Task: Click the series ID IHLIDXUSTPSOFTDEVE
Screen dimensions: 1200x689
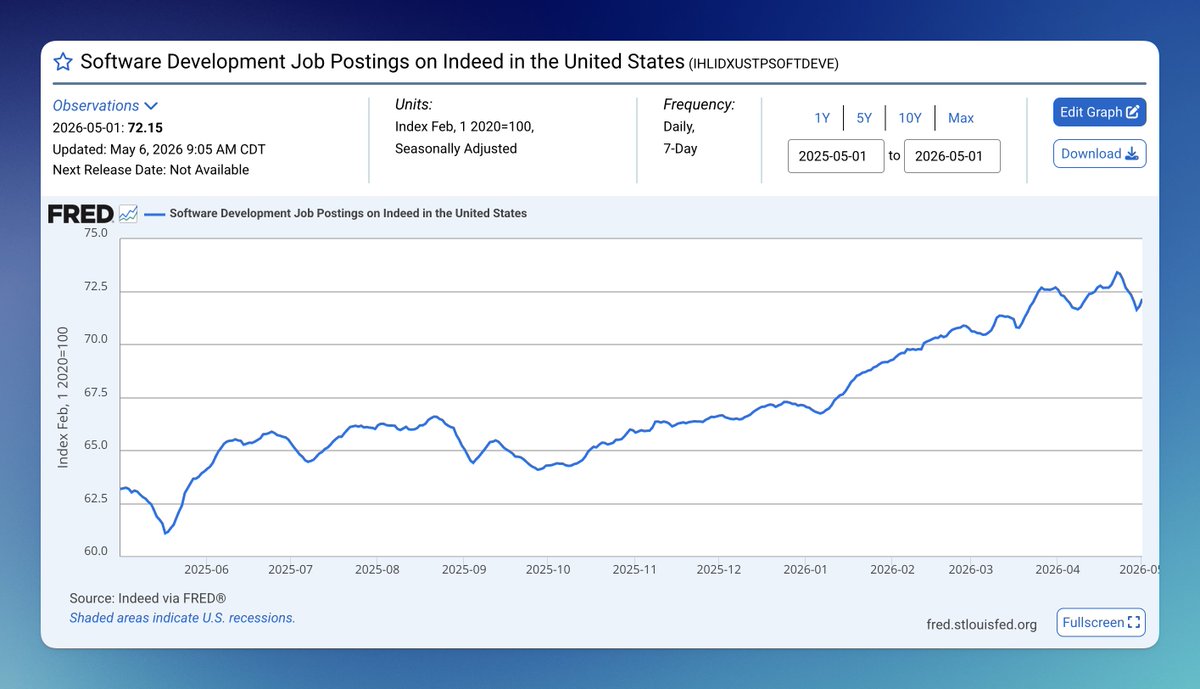Action: click(764, 64)
